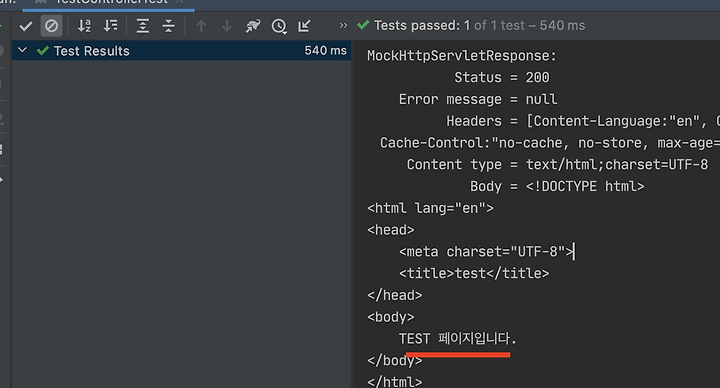Click the 'TEST 페이지입니다.' line

pyautogui.click(x=457, y=339)
